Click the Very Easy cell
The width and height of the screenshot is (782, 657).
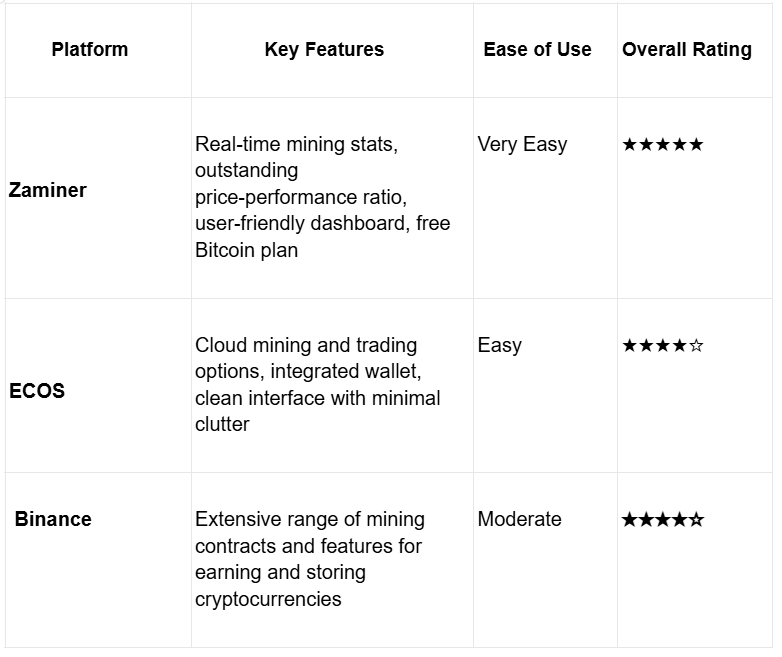pos(522,145)
